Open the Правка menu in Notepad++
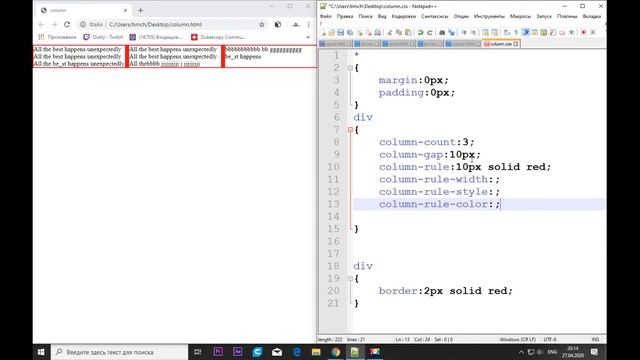 (345, 16)
